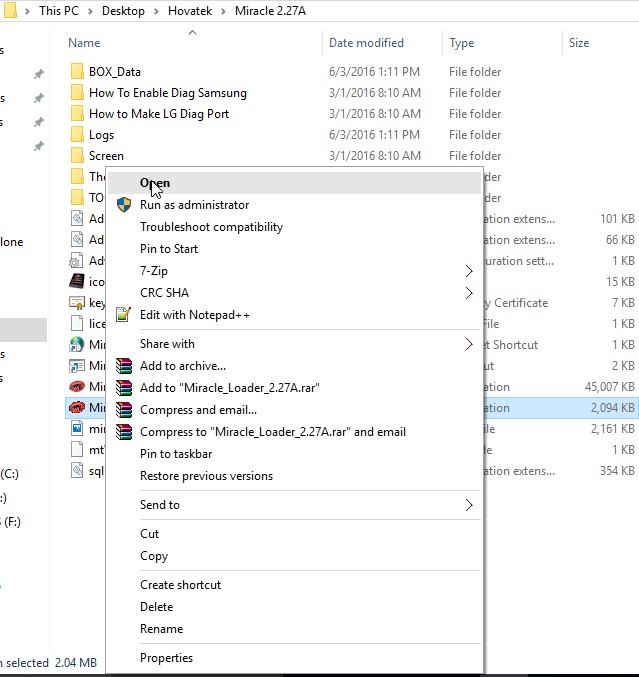Select the 354 KB sql extension file icon
Screen dimensions: 639x677
[x=77, y=471]
